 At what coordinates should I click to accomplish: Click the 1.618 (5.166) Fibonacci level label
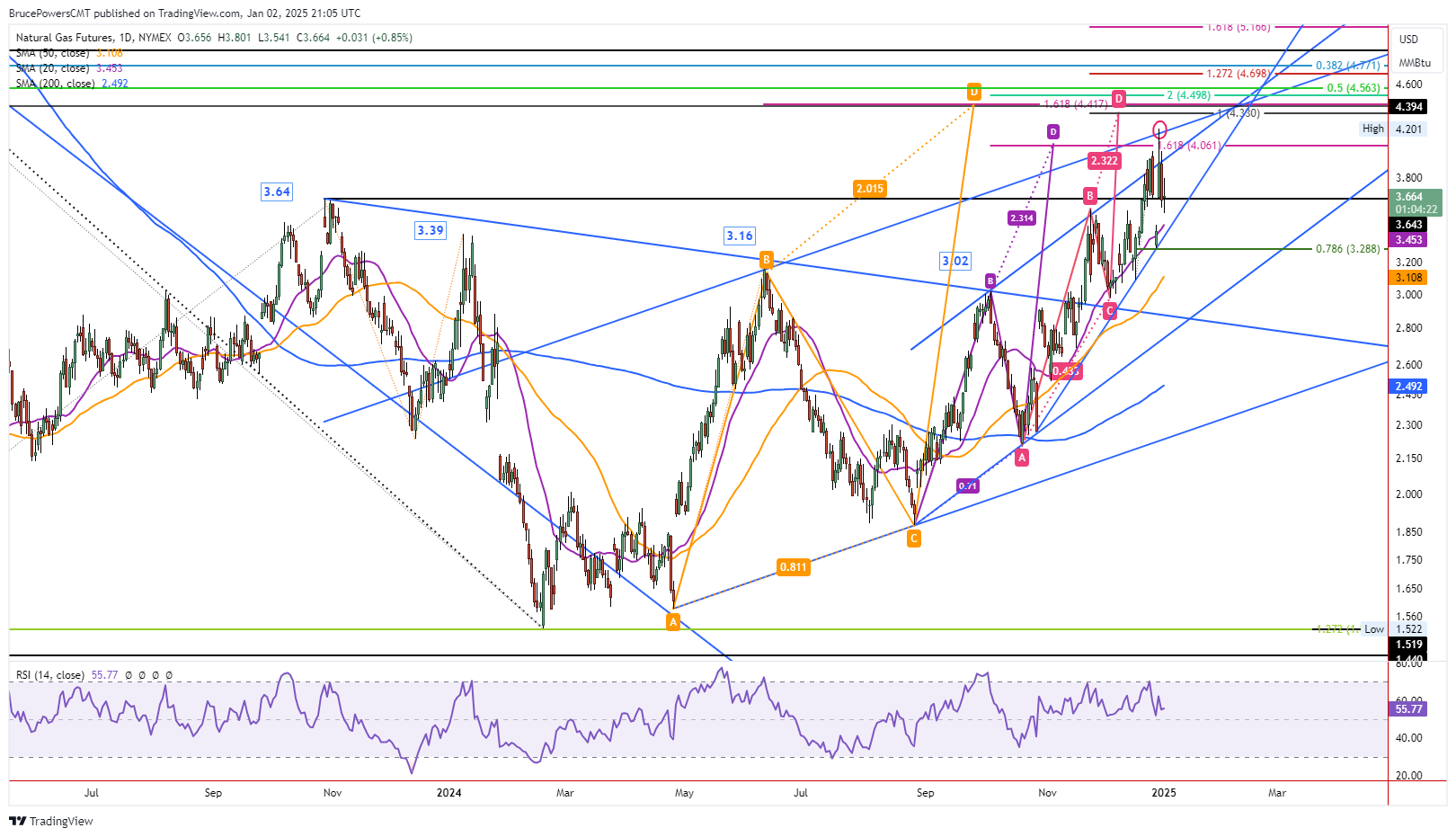[x=1238, y=27]
